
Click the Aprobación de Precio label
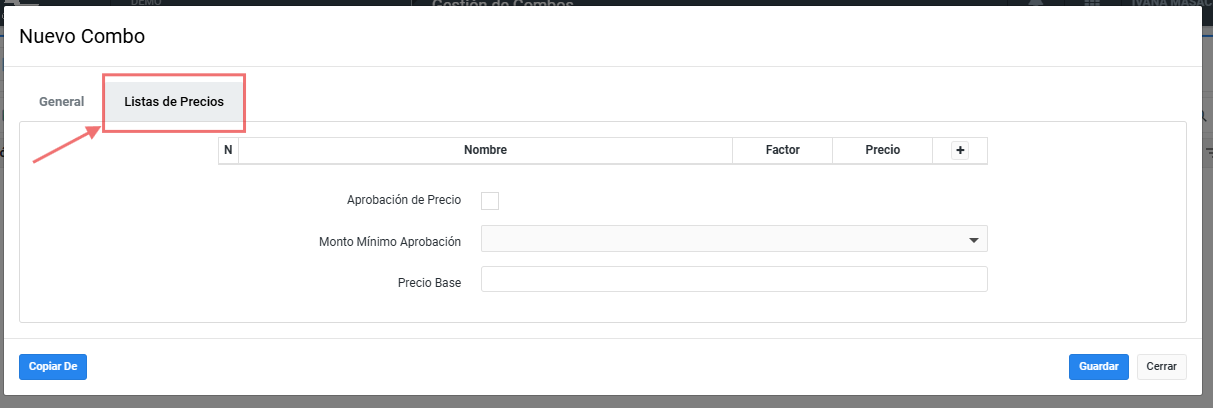click(x=403, y=200)
